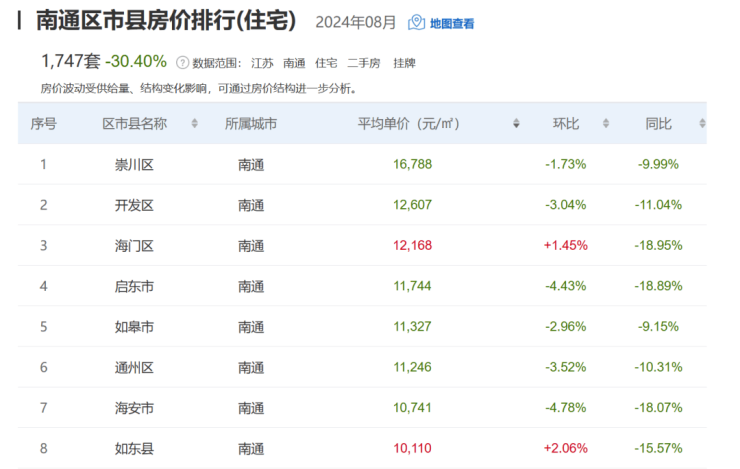This screenshot has width=740, height=469.
Task: Sort by 区市县名称 column arrows
Action: [194, 124]
